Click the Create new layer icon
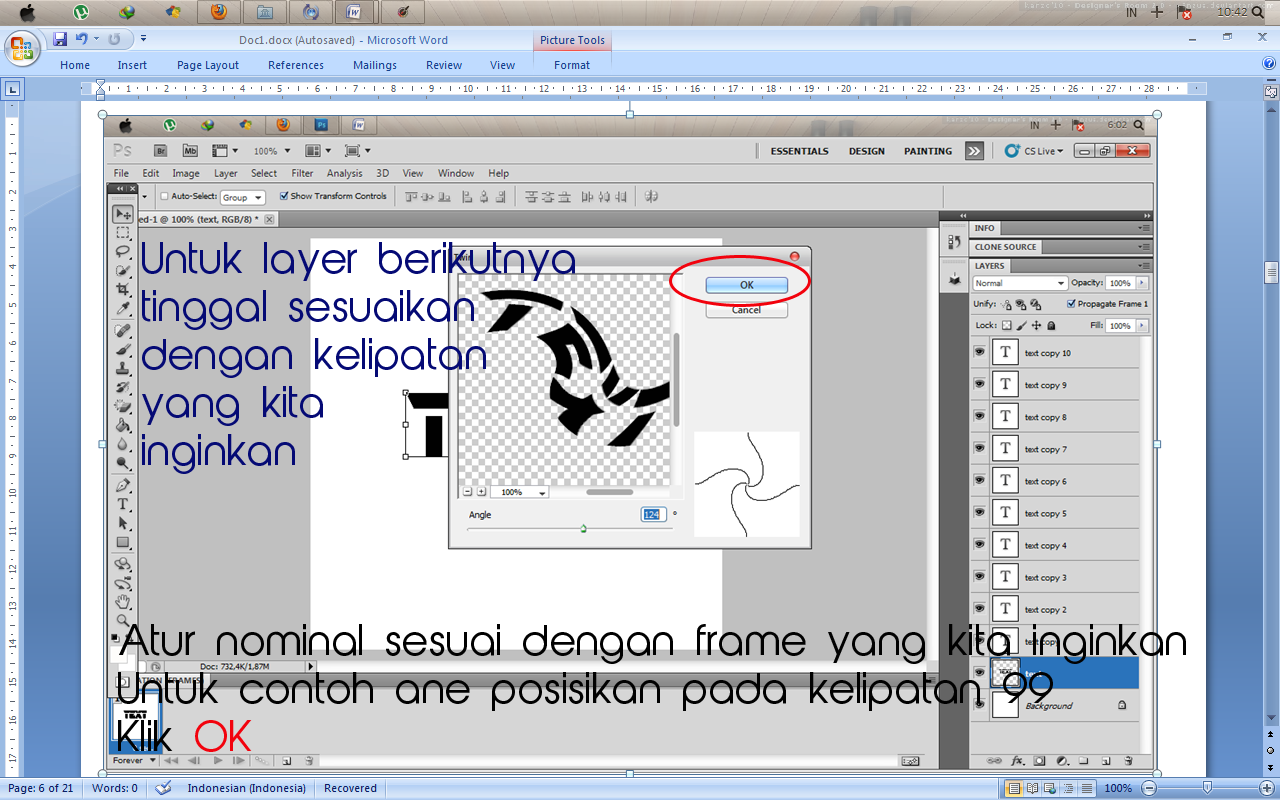This screenshot has height=800, width=1280. (1106, 761)
